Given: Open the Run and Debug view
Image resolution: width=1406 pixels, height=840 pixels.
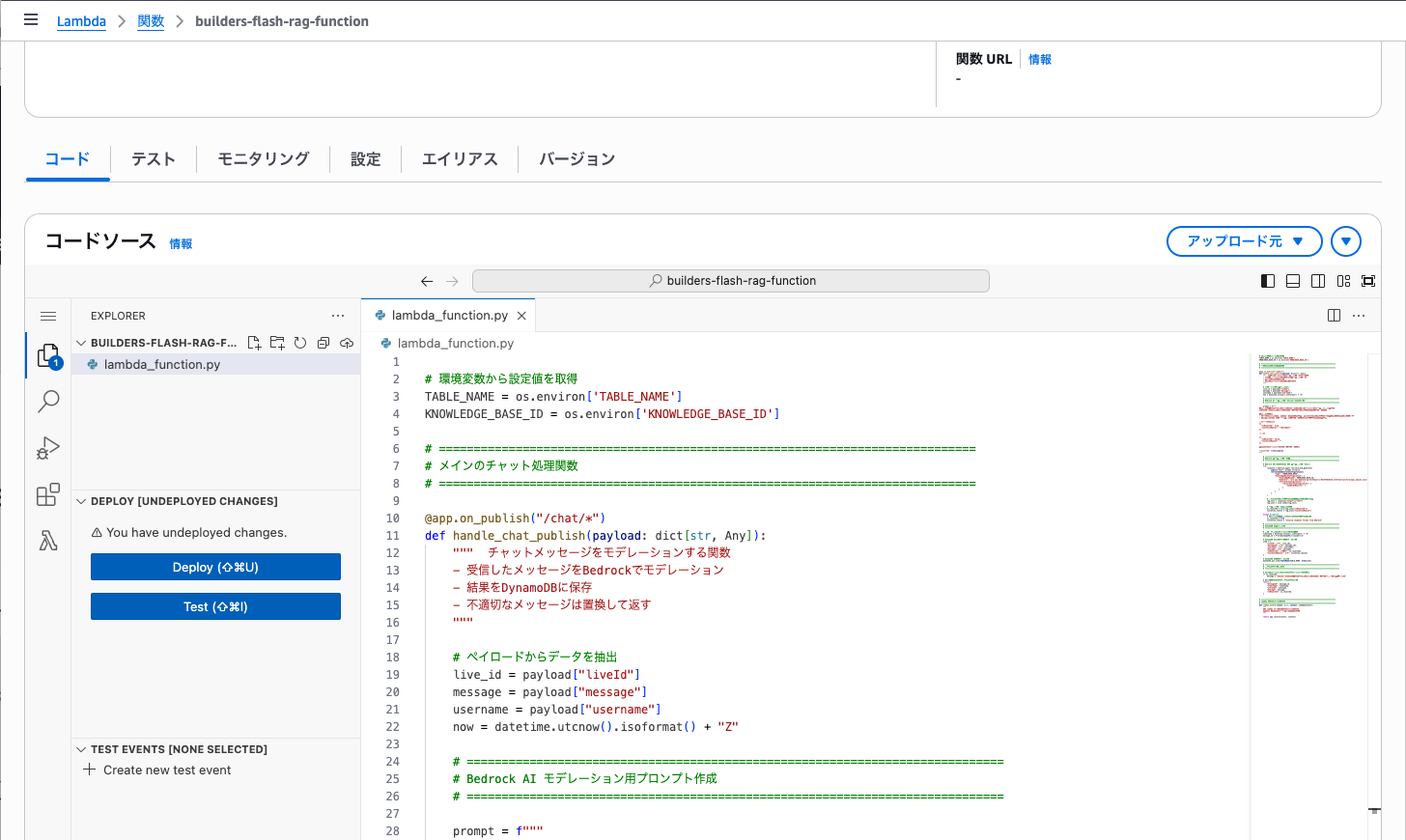Looking at the screenshot, I should tap(47, 447).
